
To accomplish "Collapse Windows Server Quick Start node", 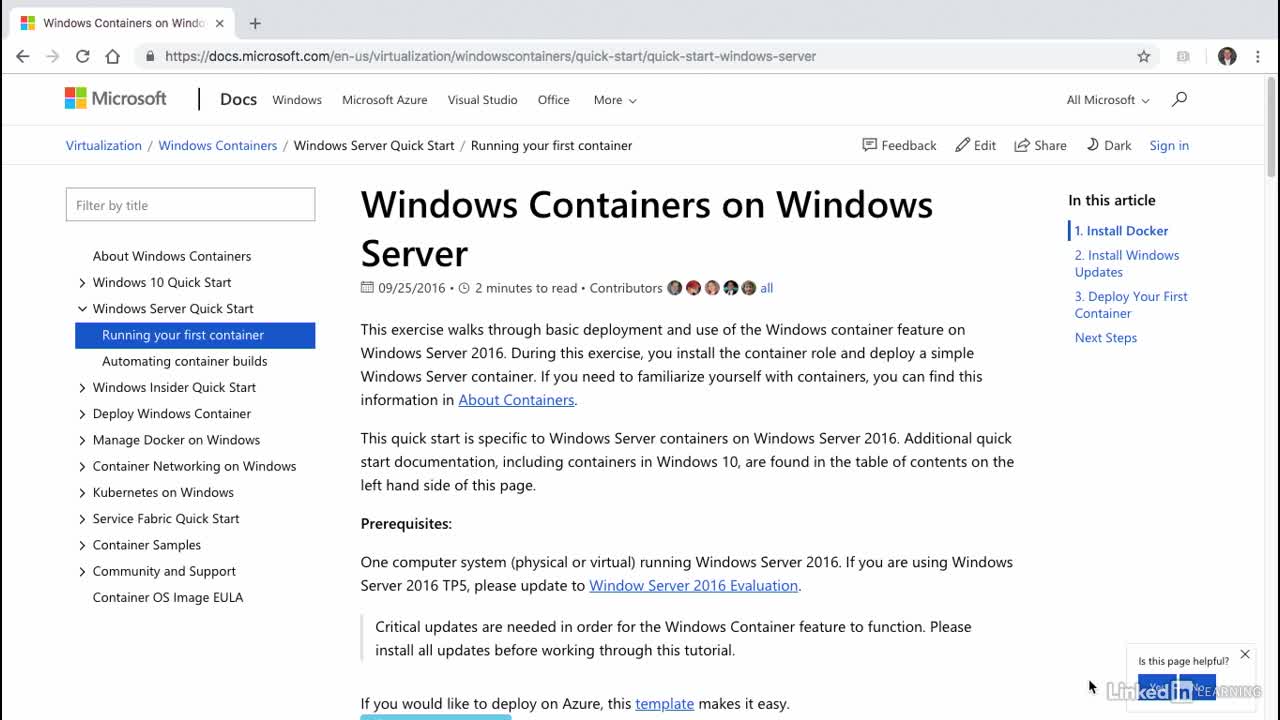I will 82,309.
